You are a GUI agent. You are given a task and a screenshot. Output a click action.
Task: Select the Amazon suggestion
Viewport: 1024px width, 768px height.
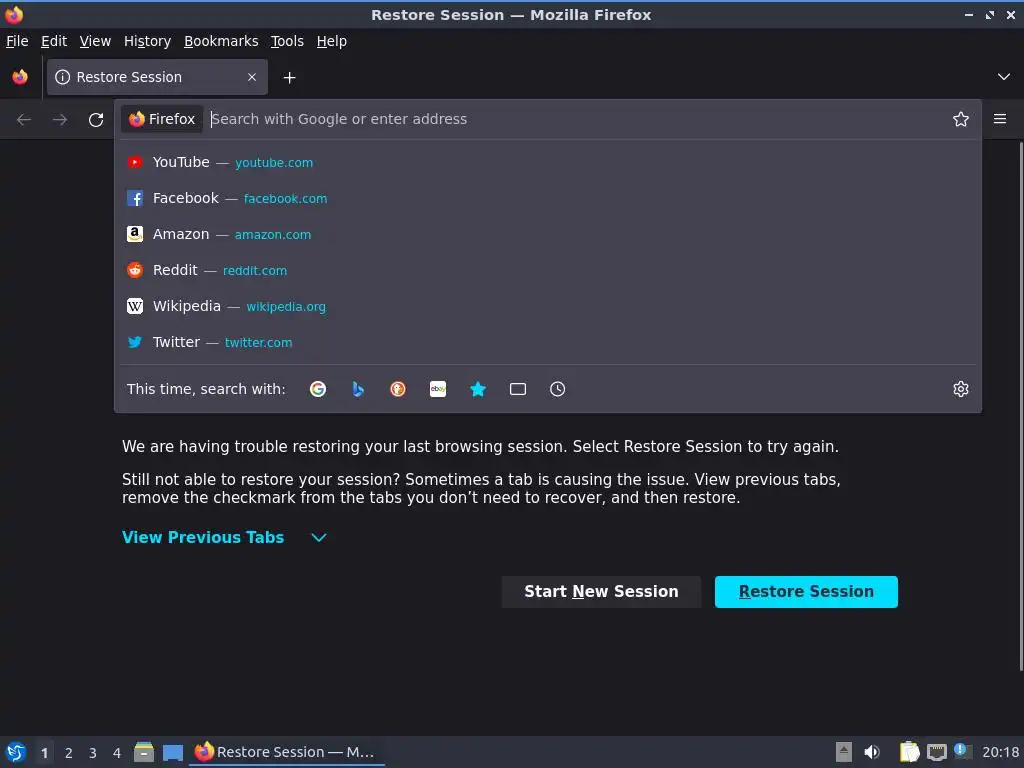coord(548,234)
